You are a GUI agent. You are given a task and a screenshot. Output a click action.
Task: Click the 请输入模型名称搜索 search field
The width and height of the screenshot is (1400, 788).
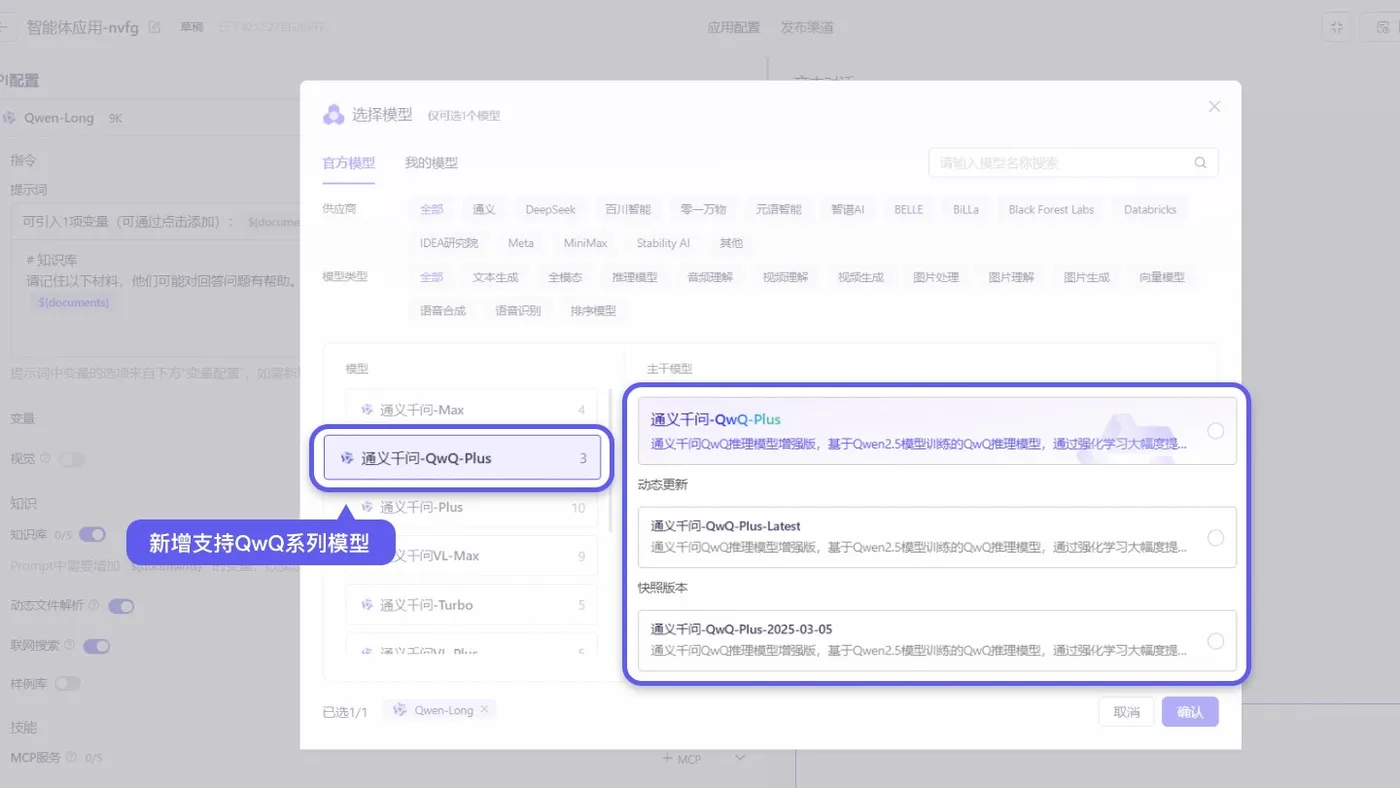point(1073,163)
